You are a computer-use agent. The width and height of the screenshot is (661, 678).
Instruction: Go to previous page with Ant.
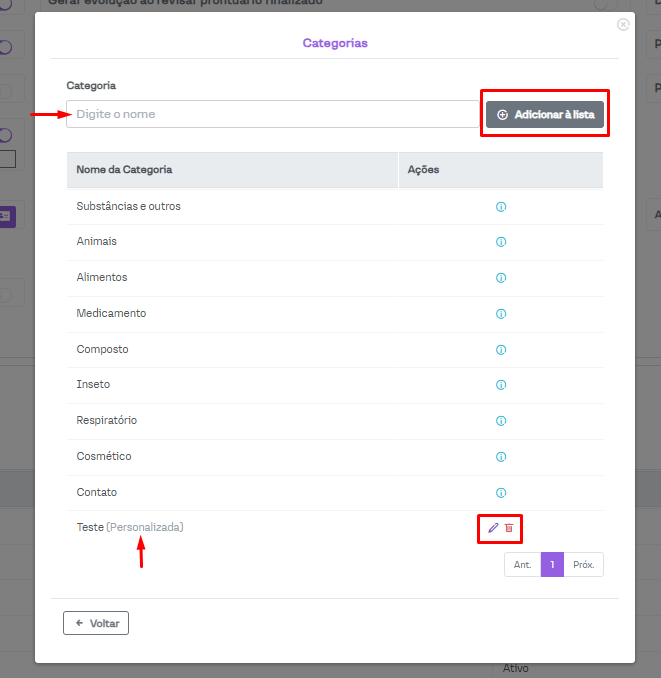[522, 565]
